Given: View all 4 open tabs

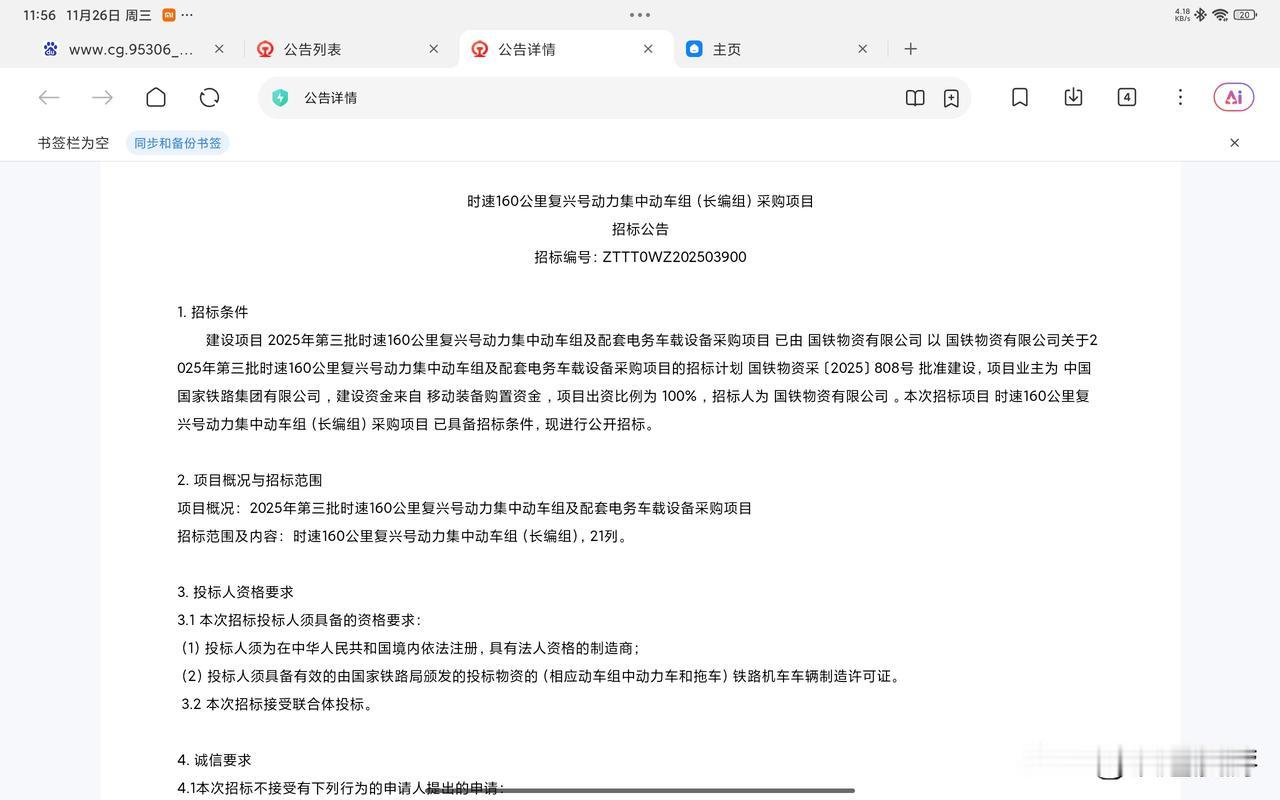Looking at the screenshot, I should pos(1126,97).
